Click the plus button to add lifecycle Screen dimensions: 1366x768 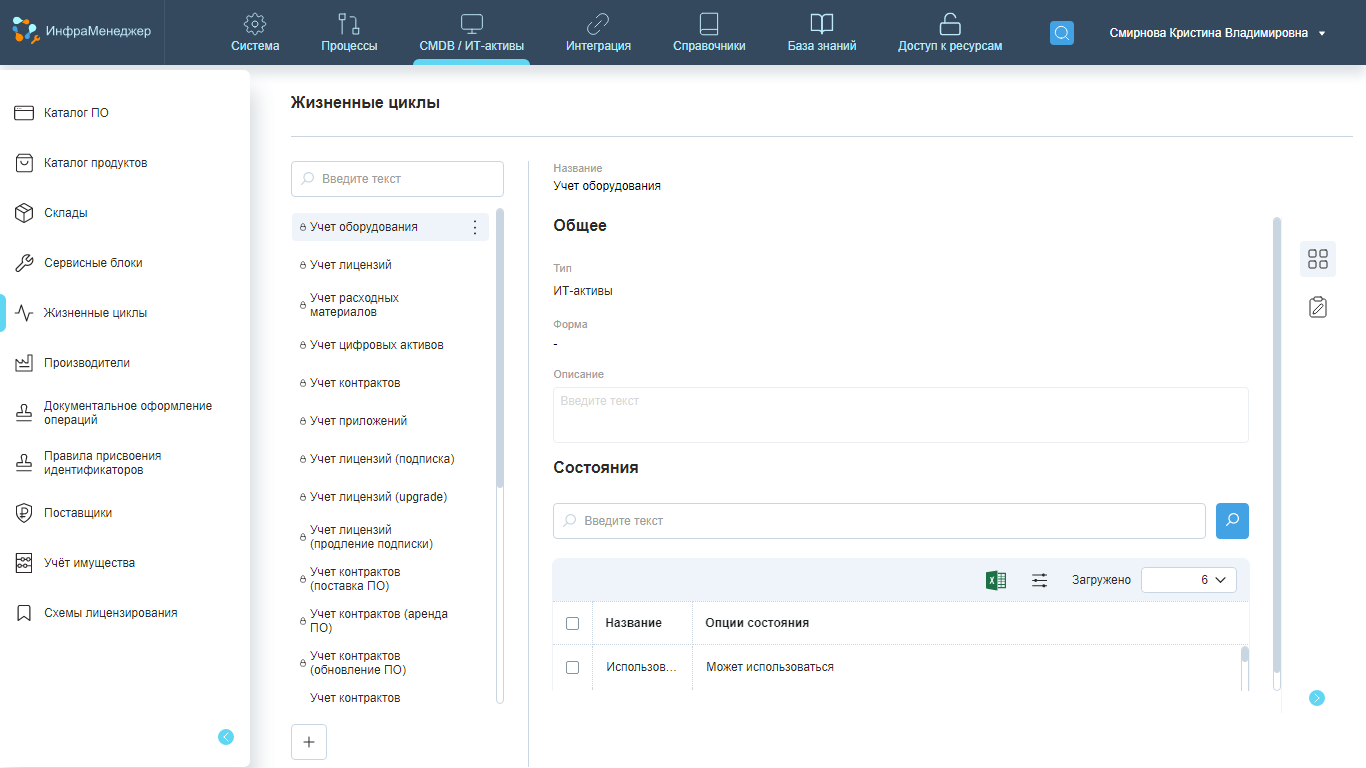pos(309,742)
